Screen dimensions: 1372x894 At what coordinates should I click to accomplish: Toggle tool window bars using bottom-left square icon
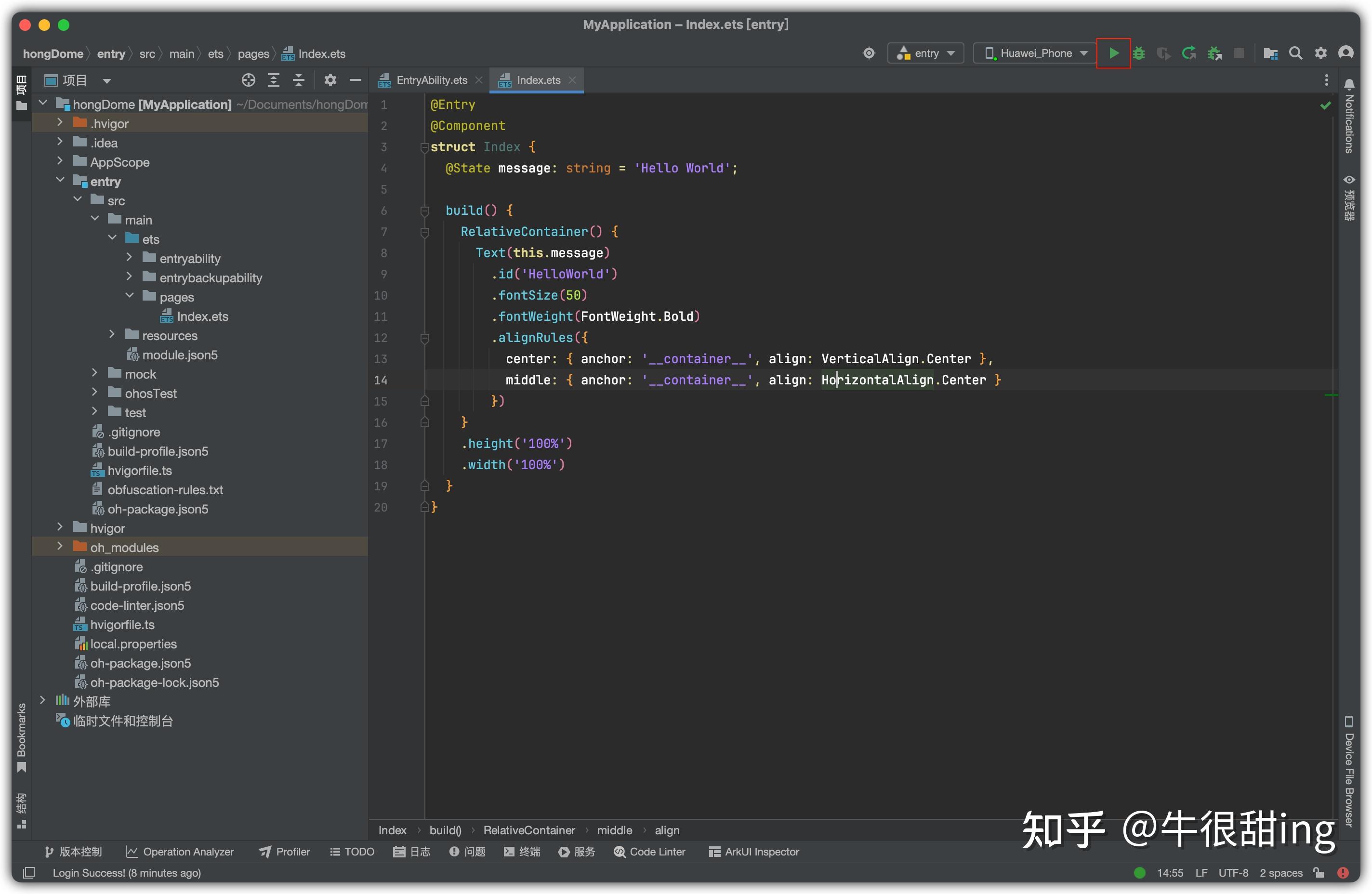pos(29,873)
